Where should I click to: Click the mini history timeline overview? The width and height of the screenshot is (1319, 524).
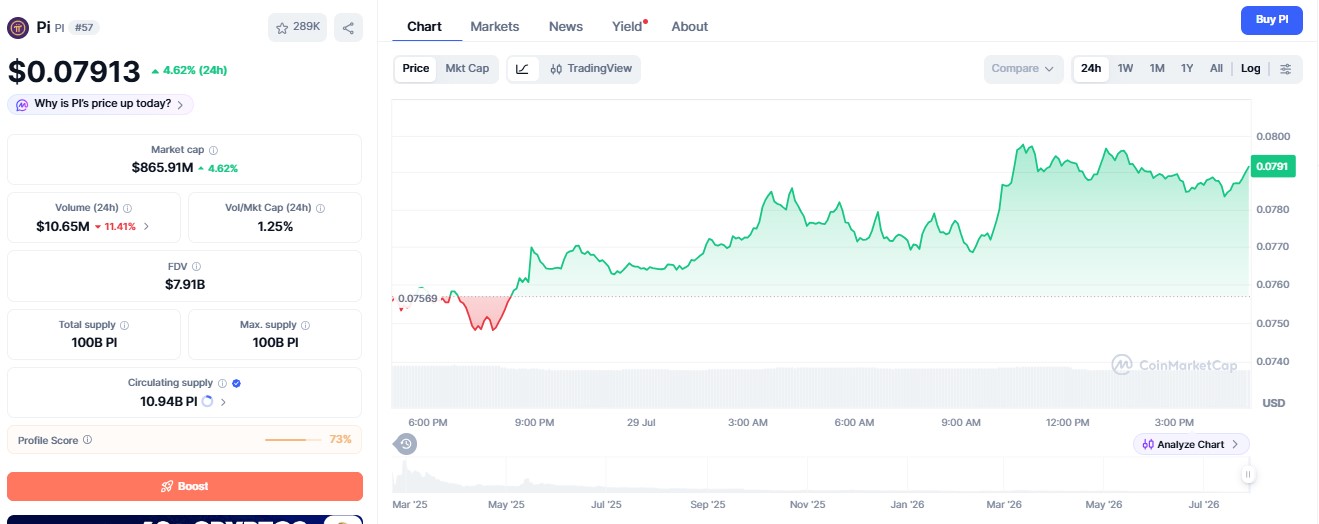821,474
